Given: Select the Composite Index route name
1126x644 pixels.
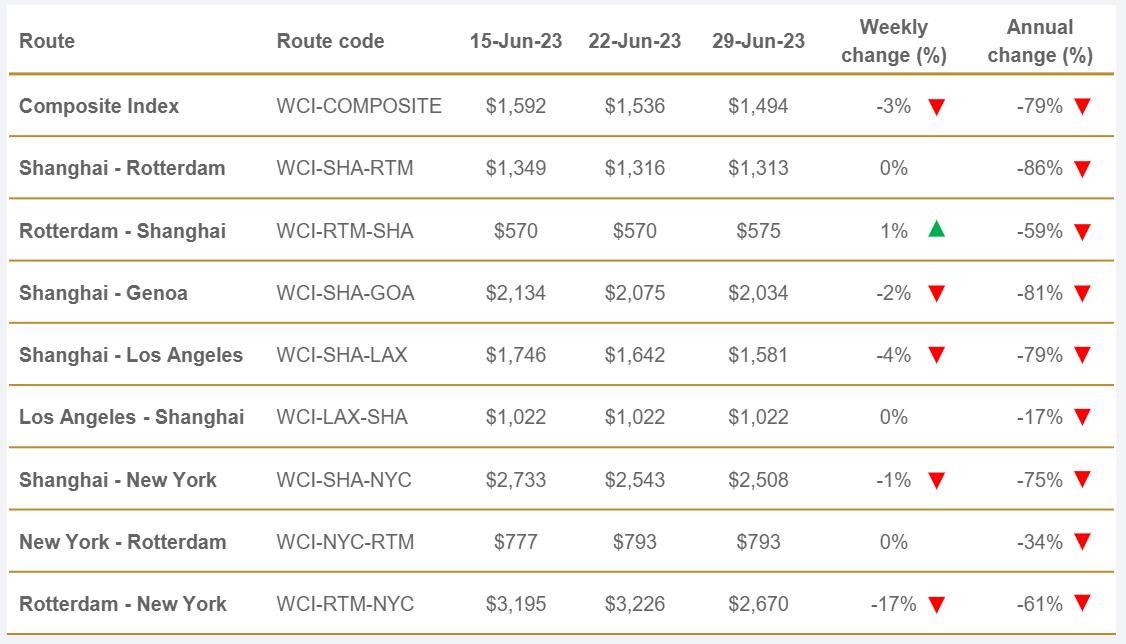Looking at the screenshot, I should click(x=99, y=105).
